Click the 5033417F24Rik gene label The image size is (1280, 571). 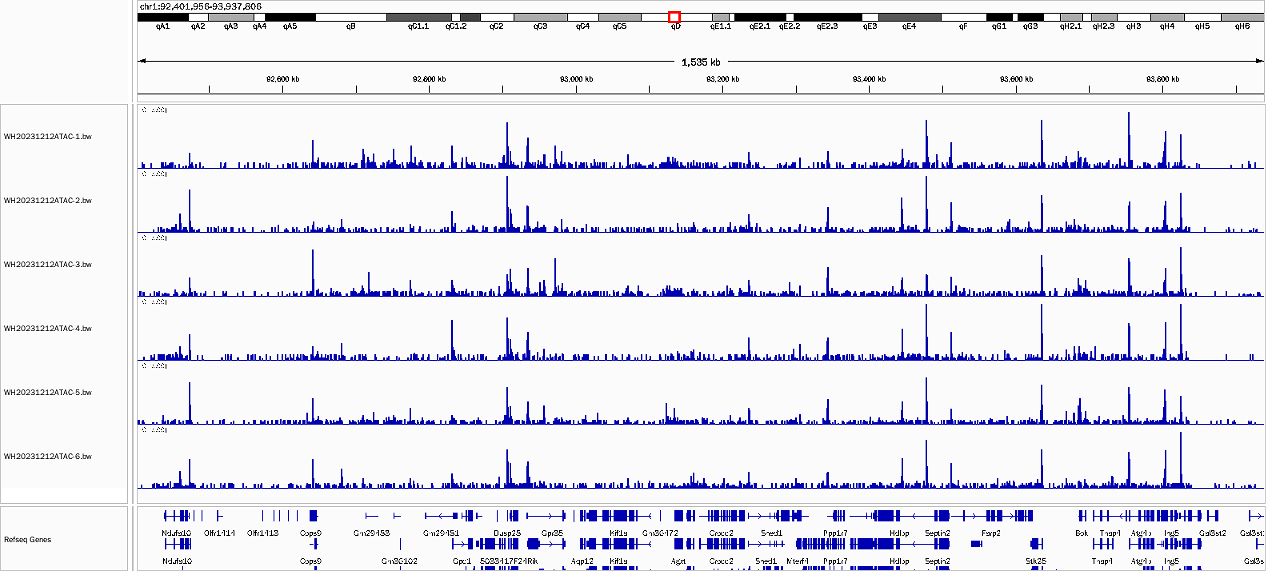pos(509,561)
